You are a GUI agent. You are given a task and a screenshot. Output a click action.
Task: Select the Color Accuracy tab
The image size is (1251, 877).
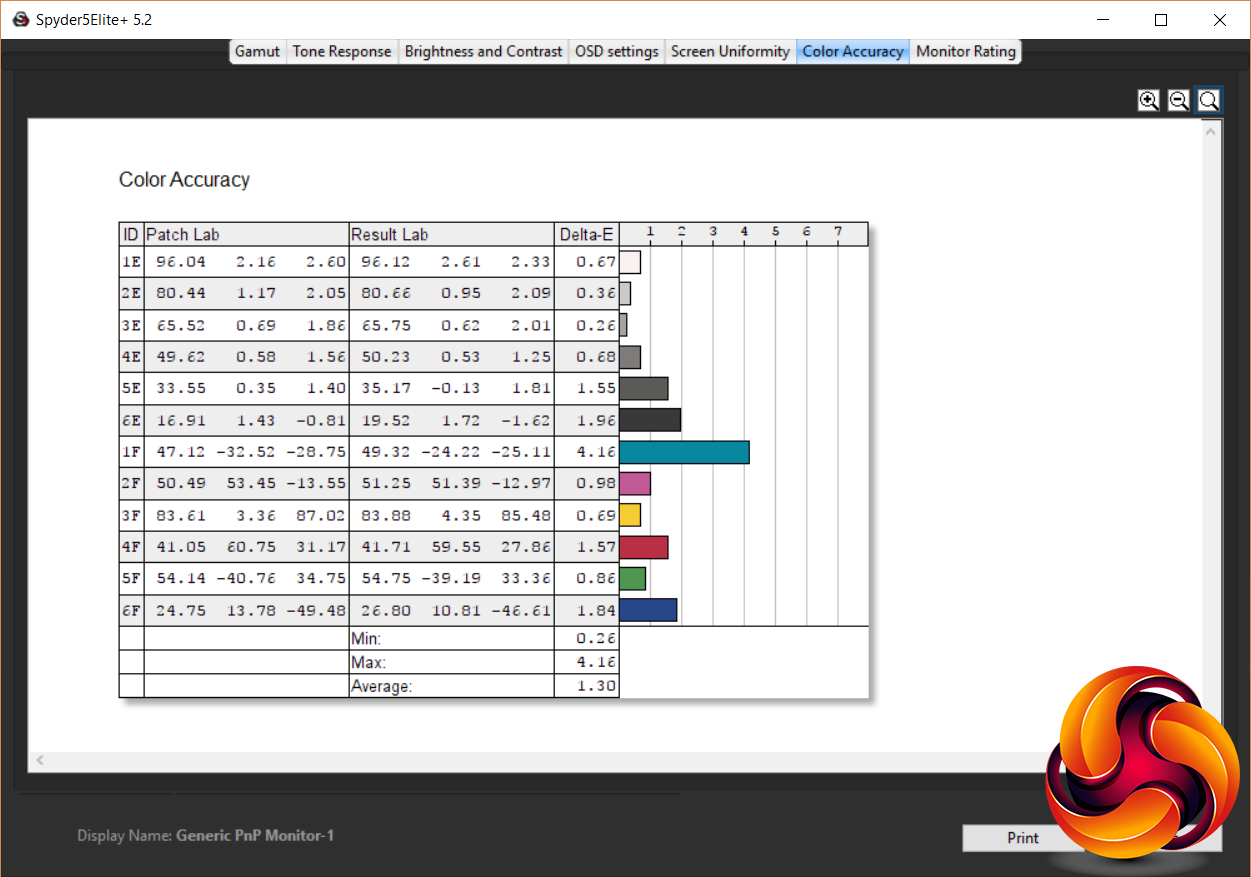853,51
